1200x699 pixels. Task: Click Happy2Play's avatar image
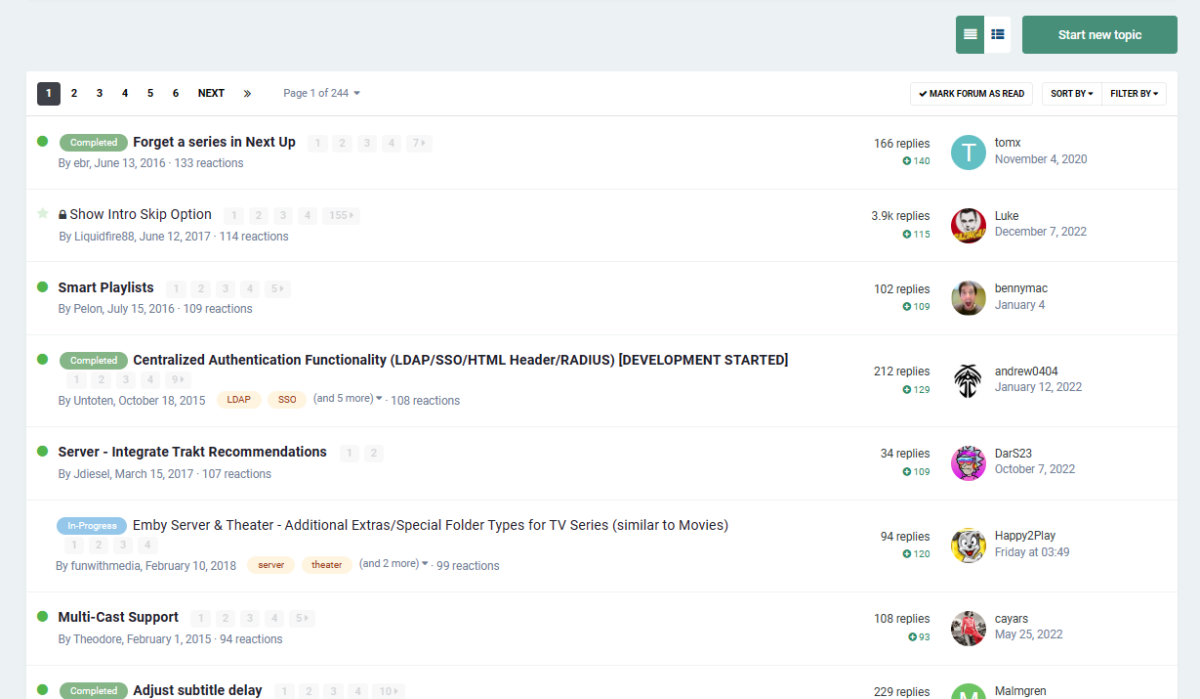(x=968, y=545)
